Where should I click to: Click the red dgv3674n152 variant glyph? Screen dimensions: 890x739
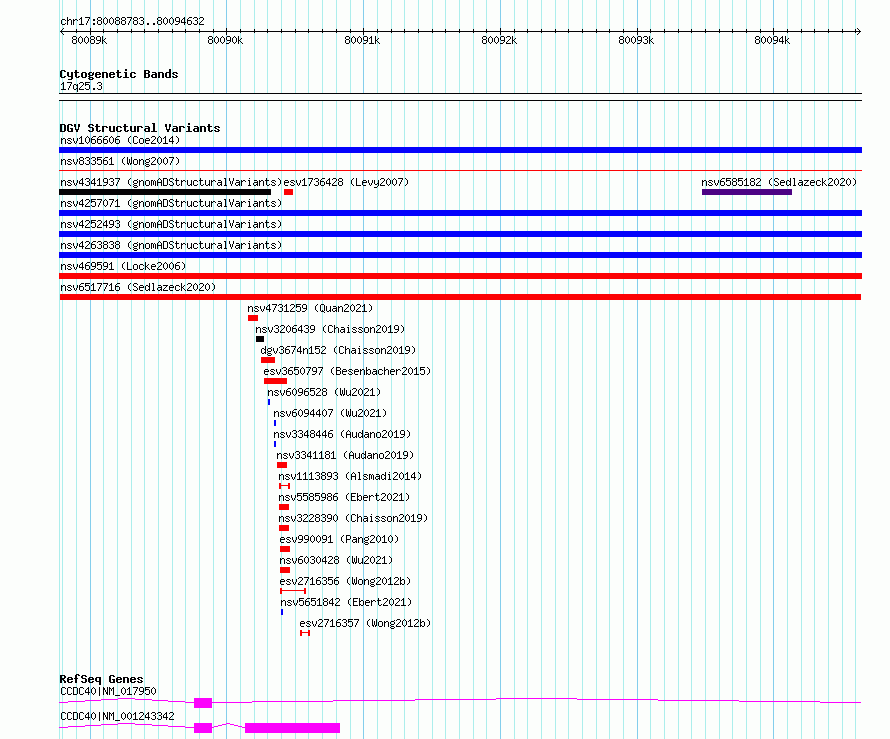pos(268,360)
